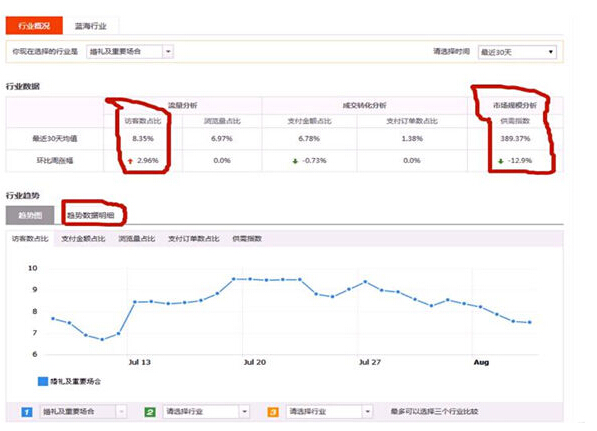The height and width of the screenshot is (431, 597).
Task: Click the 浏览量占比 column header in the table
Action: [x=222, y=121]
